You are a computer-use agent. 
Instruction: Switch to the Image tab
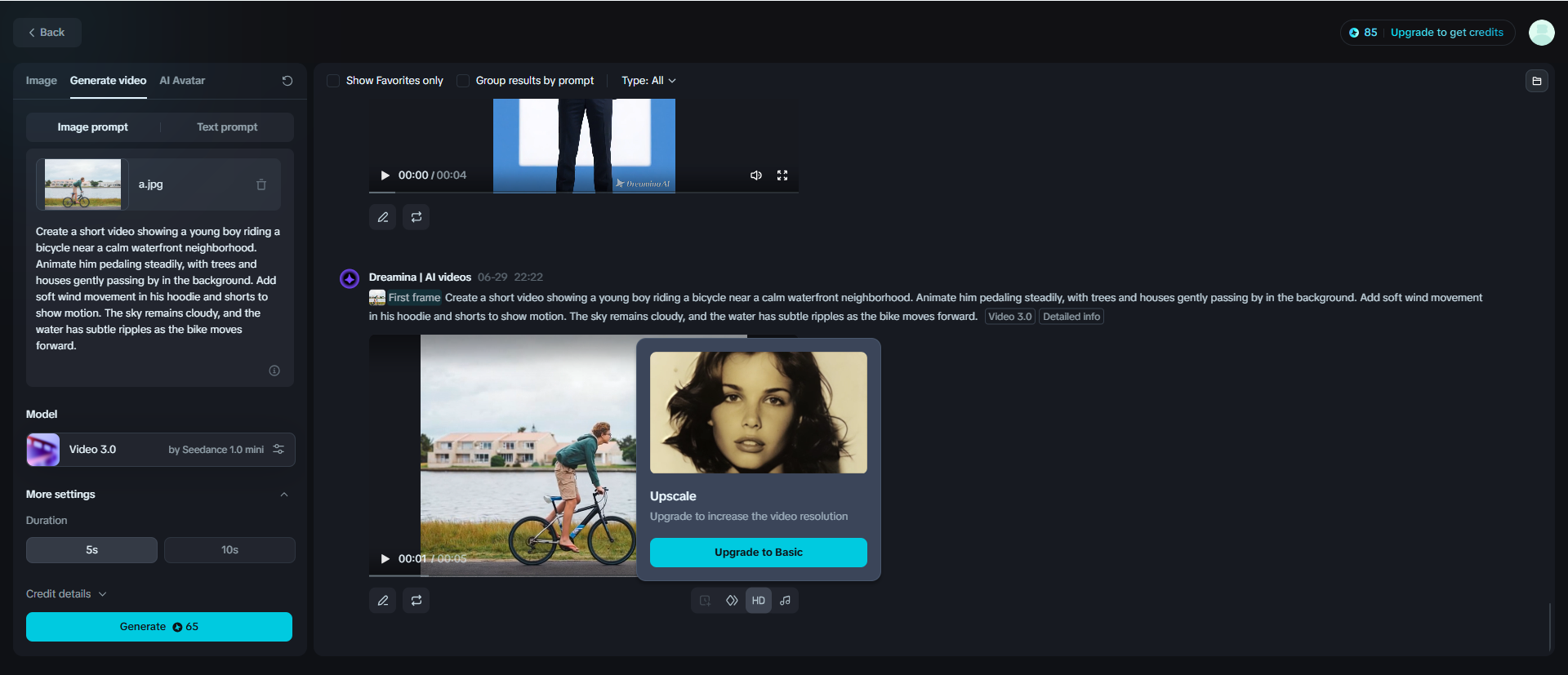(41, 81)
